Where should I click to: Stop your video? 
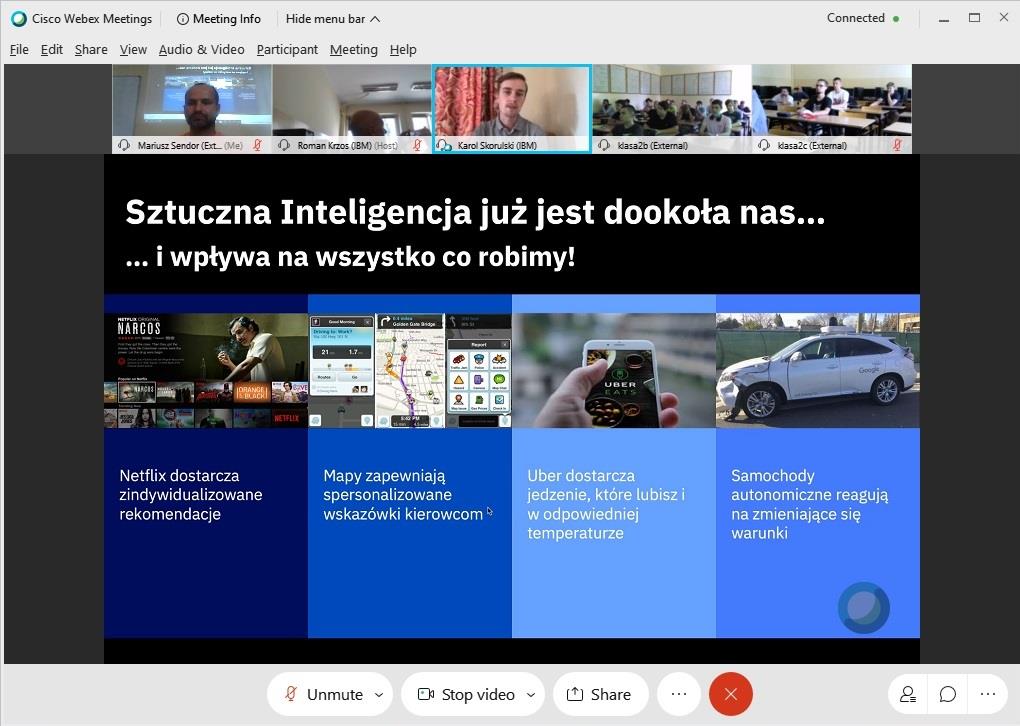pyautogui.click(x=466, y=694)
